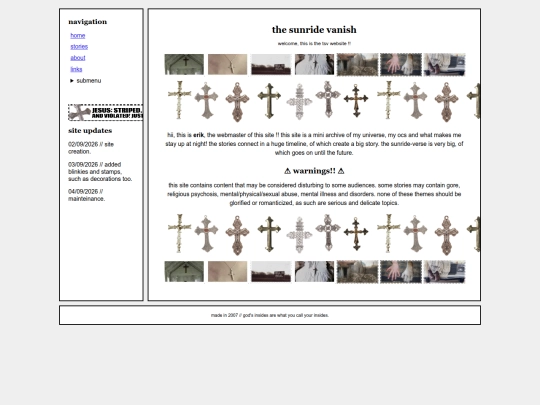Screen dimensions: 540x405
Task: Click silver ornate cross below the warnings text
Action: point(328,232)
